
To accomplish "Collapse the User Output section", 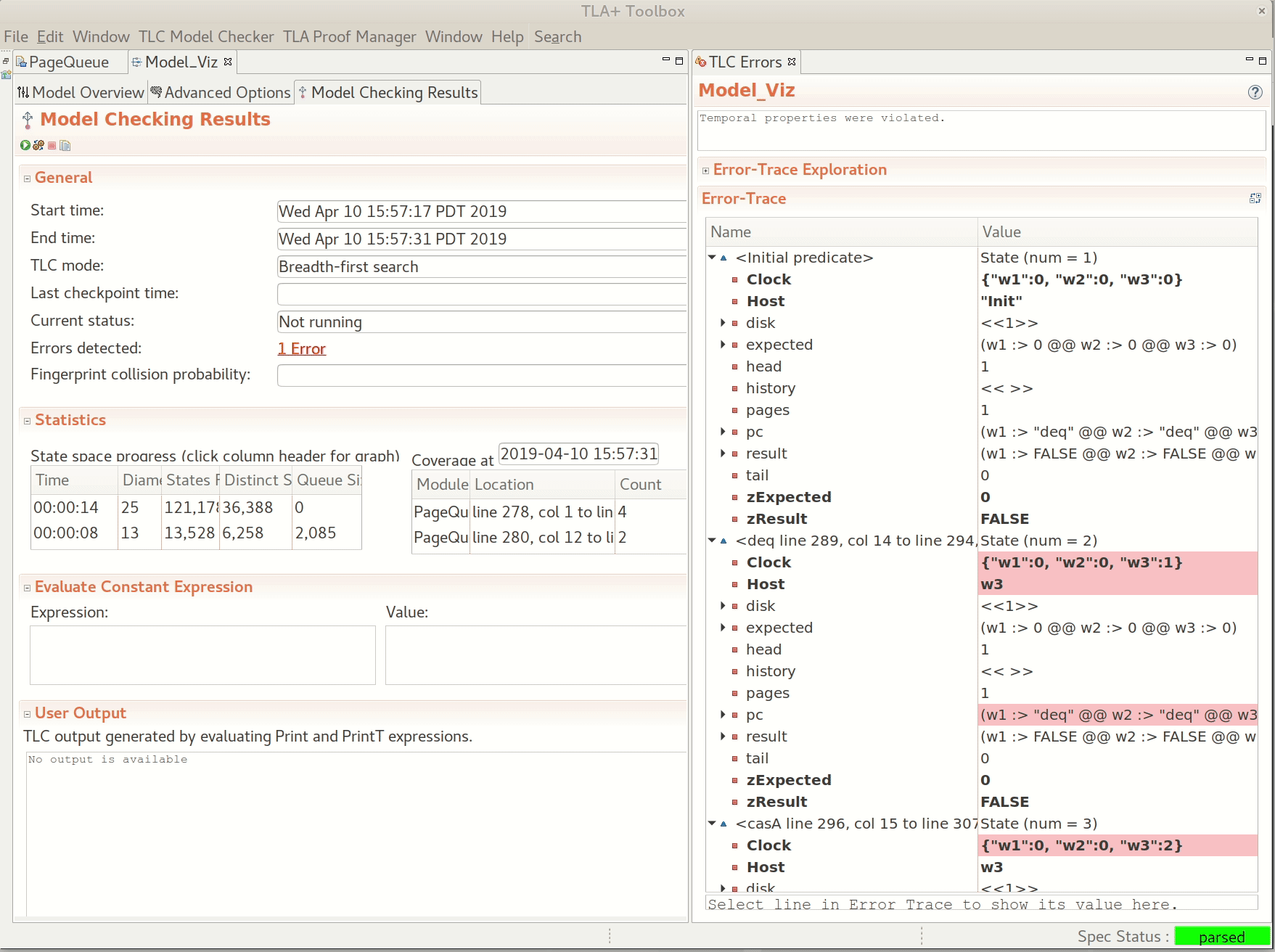I will pyautogui.click(x=27, y=714).
